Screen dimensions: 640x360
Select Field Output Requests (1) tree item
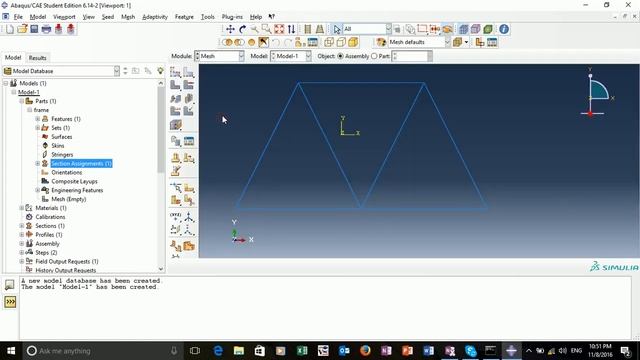[x=67, y=261]
